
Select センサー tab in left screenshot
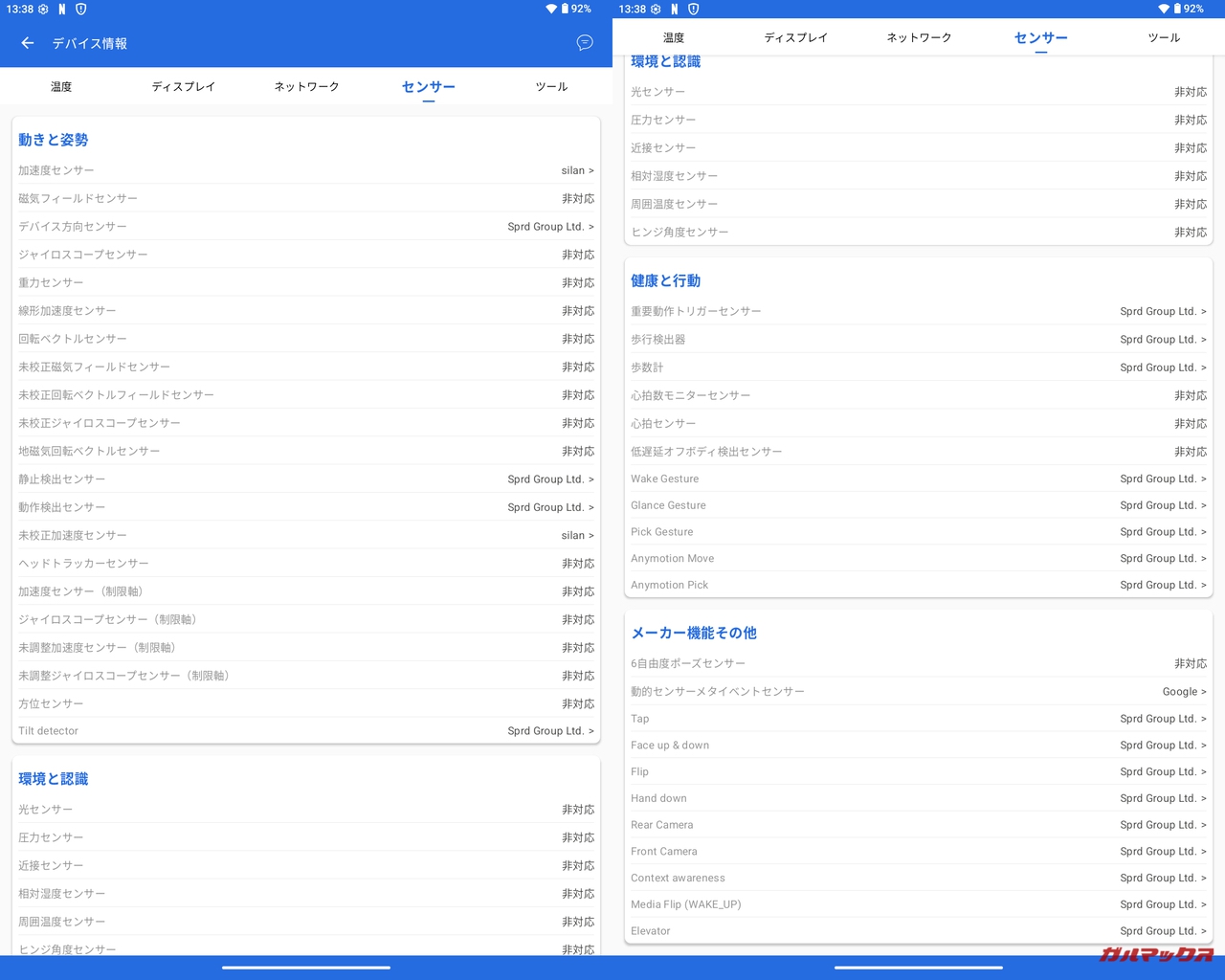(x=429, y=87)
